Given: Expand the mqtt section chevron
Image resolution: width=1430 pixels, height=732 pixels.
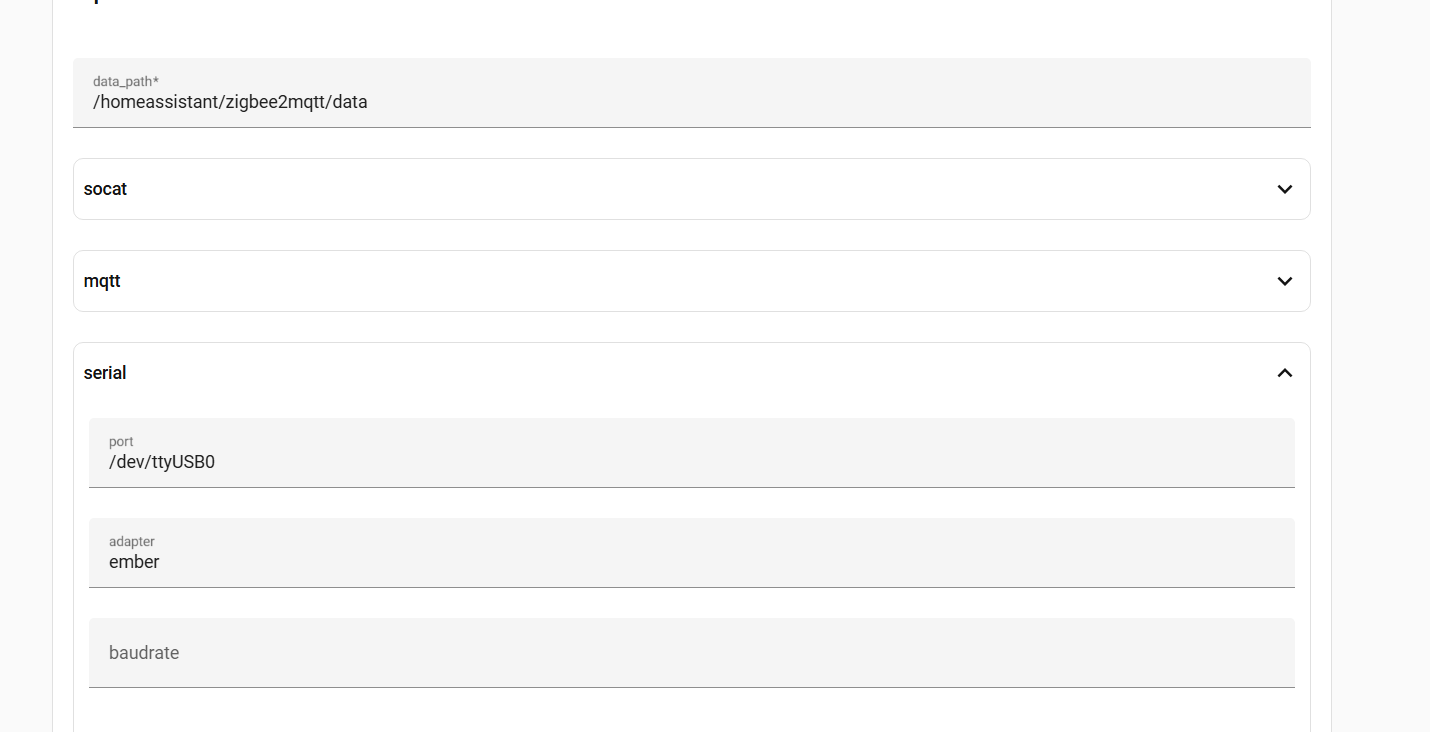Looking at the screenshot, I should pos(1285,281).
